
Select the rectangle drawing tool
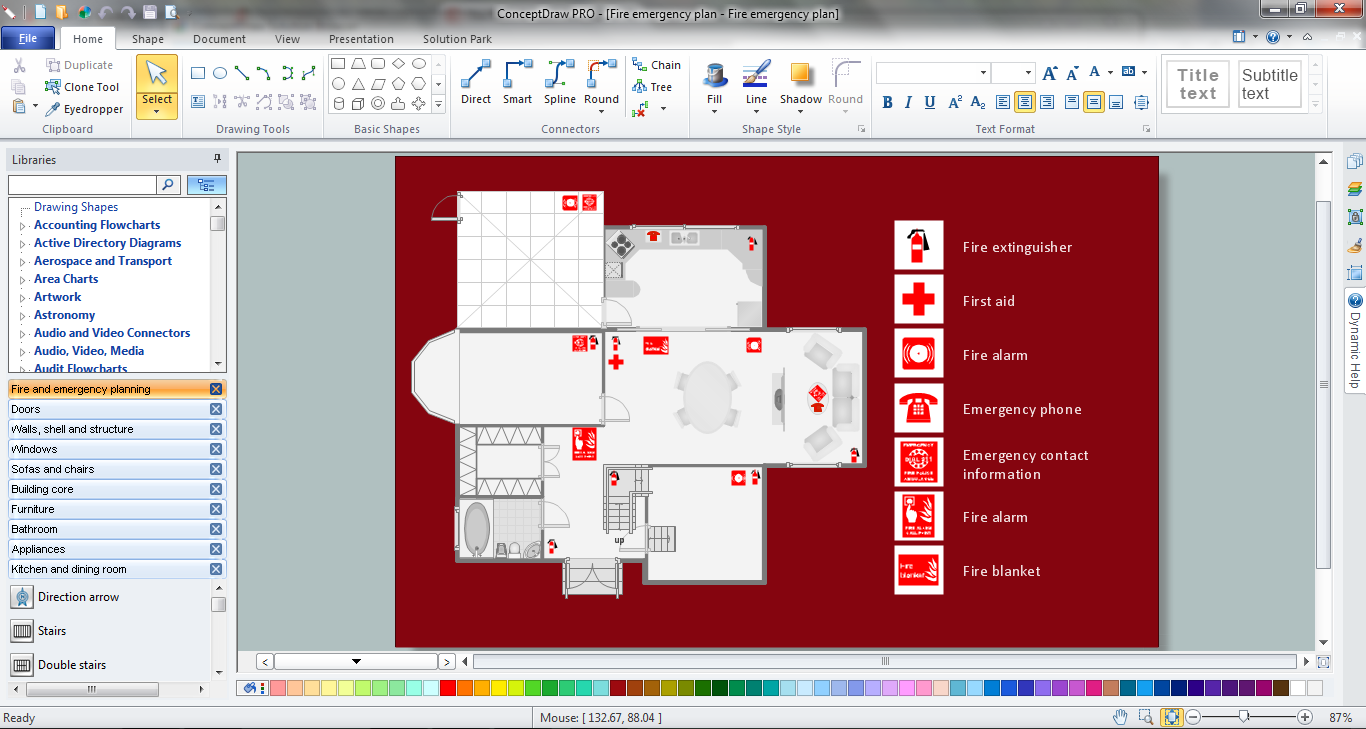pyautogui.click(x=198, y=73)
